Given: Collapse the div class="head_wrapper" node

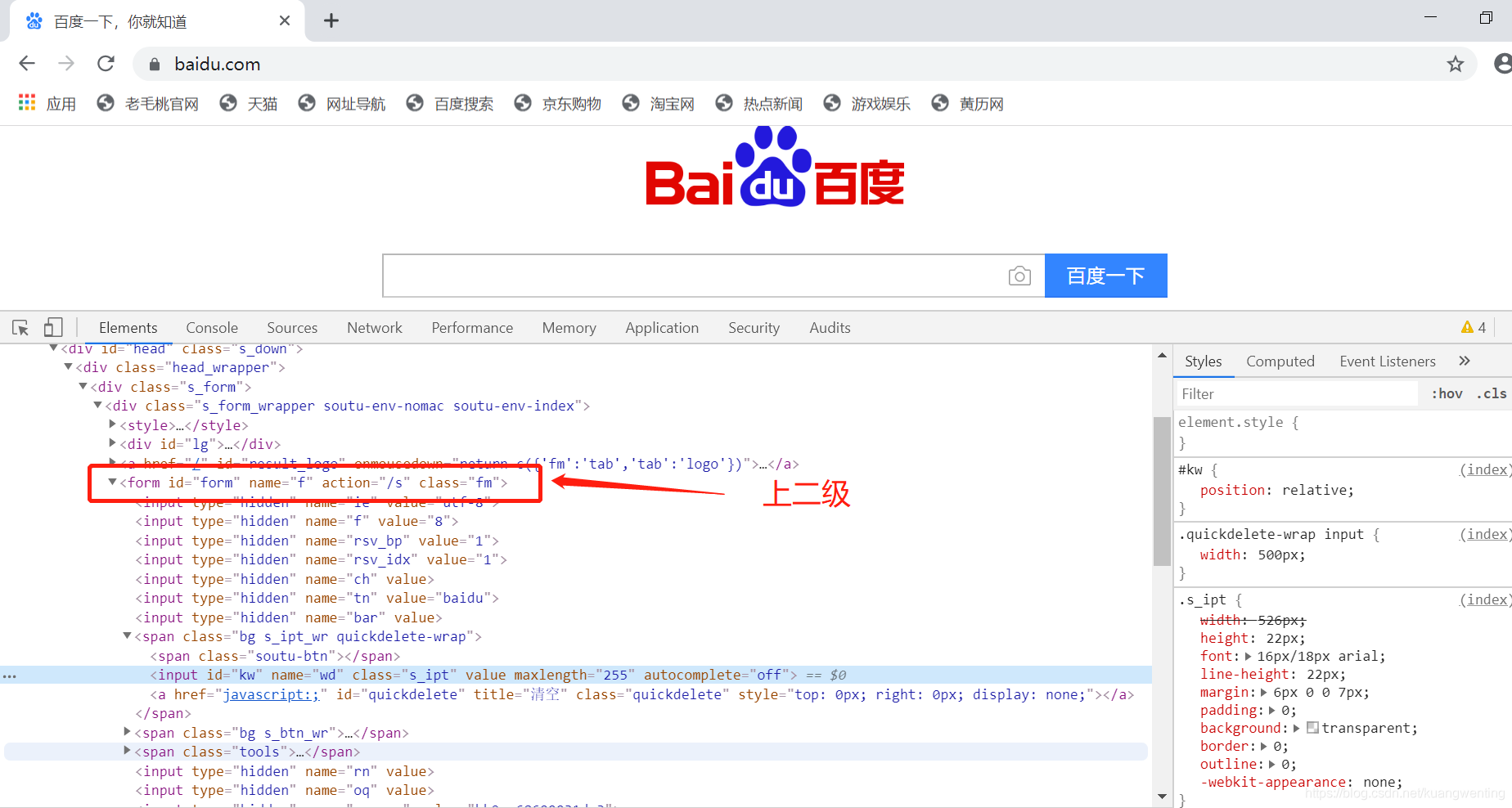Looking at the screenshot, I should 68,367.
